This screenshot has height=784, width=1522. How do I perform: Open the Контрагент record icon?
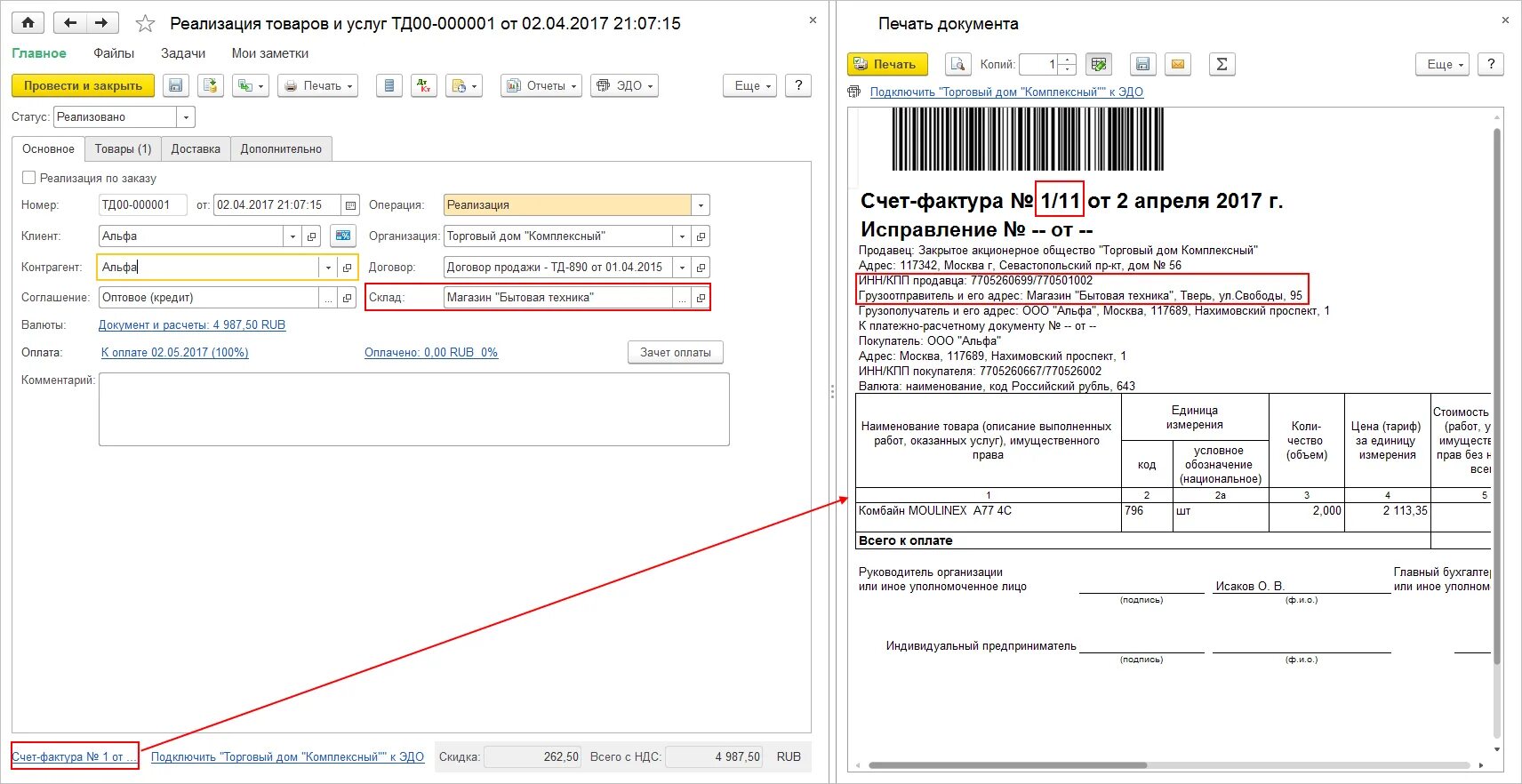[x=347, y=268]
